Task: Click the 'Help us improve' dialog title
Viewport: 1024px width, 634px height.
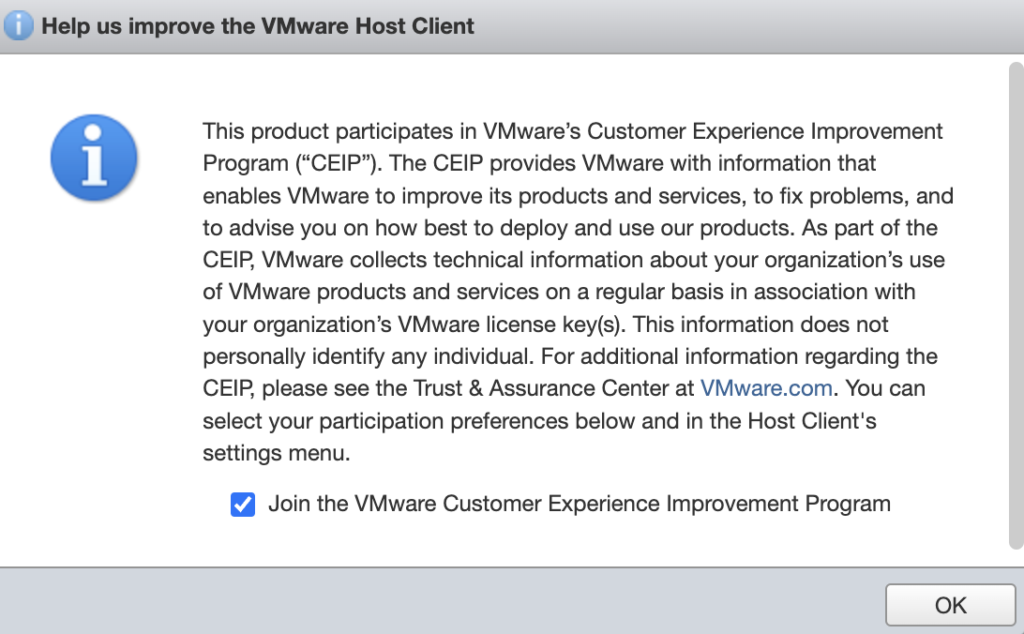Action: point(258,26)
